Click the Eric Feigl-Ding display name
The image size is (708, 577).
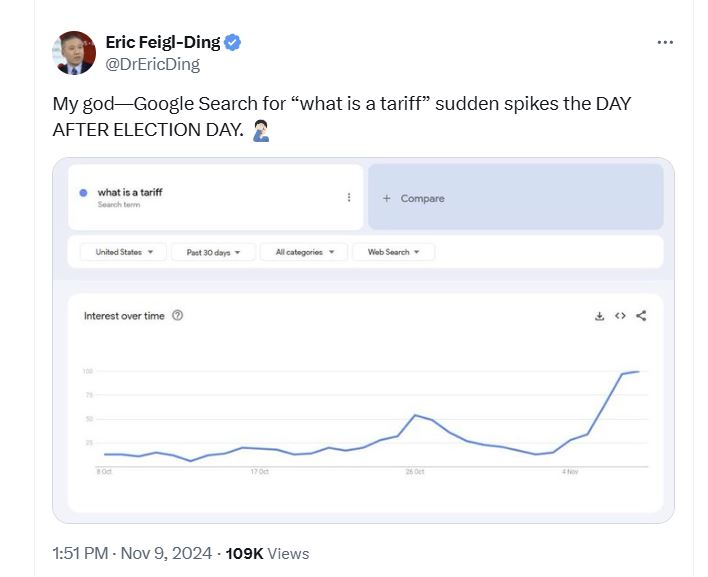(163, 42)
